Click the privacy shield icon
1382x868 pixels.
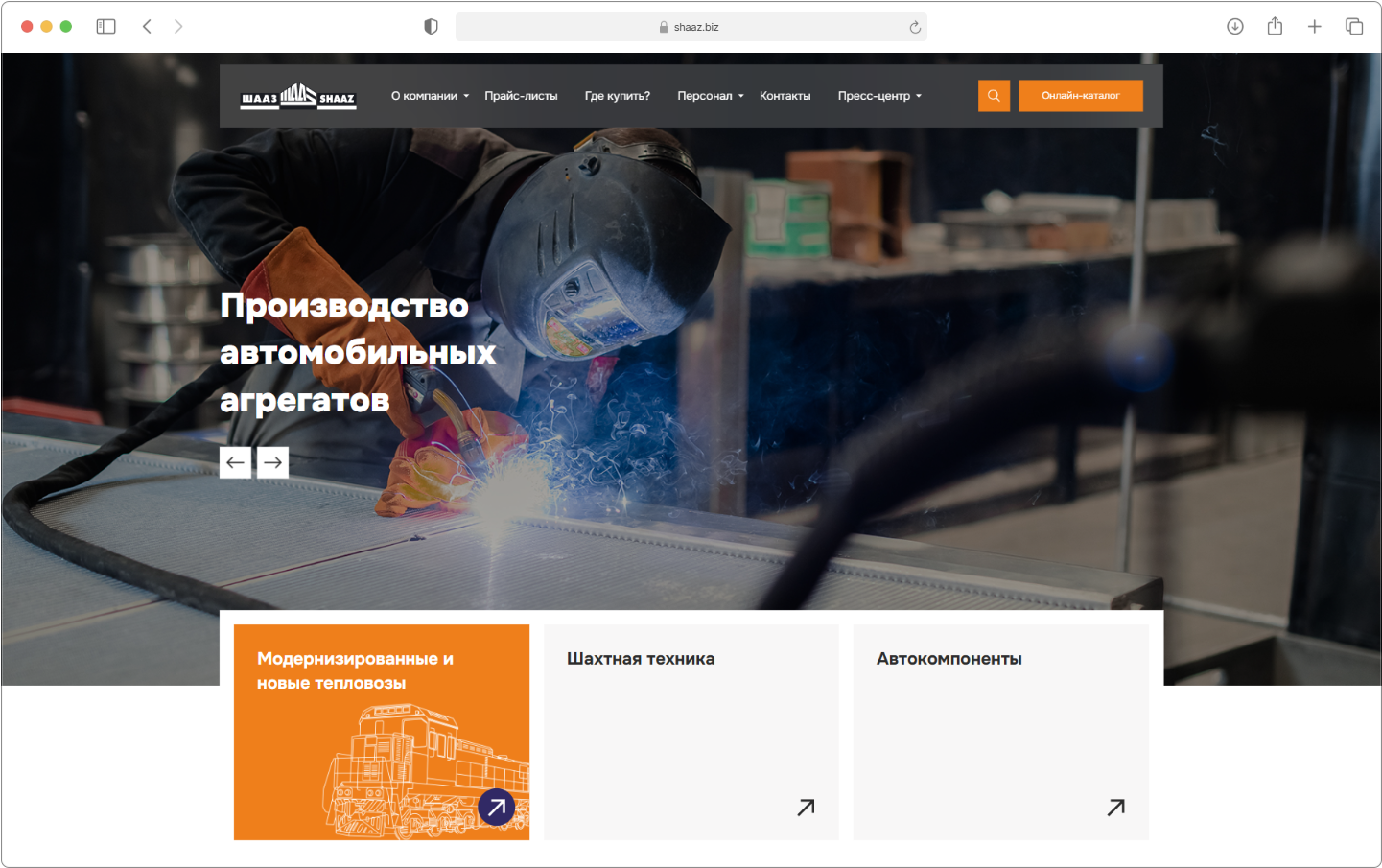(431, 27)
